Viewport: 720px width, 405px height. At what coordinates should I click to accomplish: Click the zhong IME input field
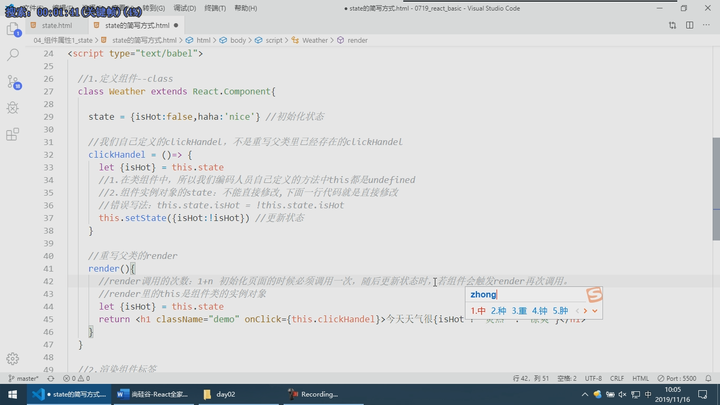pos(526,294)
